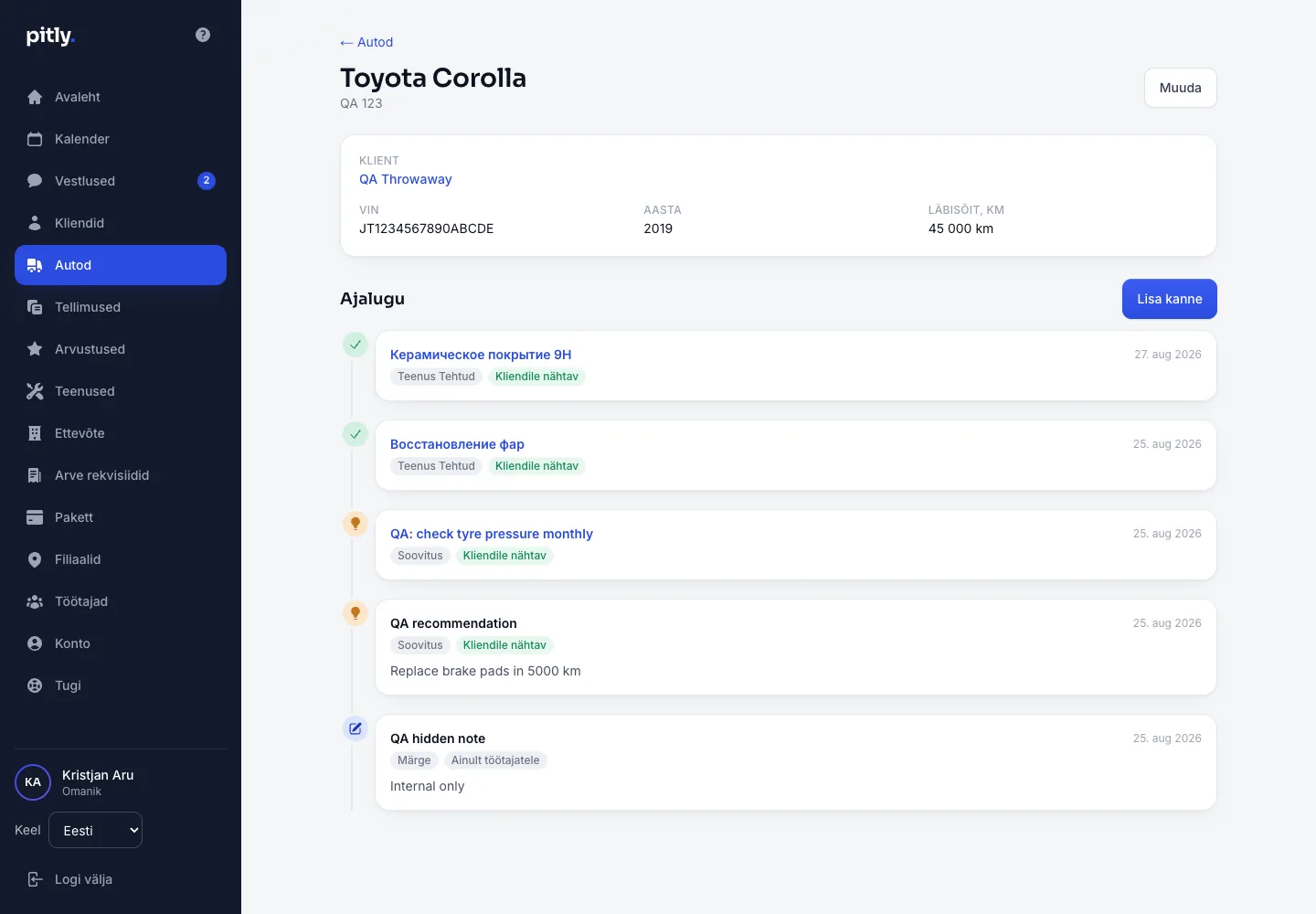Click the Replace brake pads text
Screen dimensions: 1316x914
click(485, 671)
